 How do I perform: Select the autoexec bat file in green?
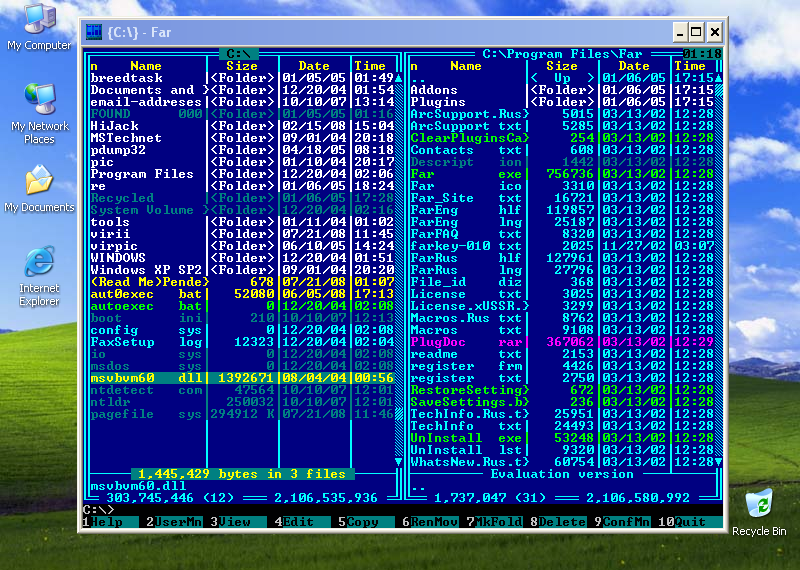[242, 306]
